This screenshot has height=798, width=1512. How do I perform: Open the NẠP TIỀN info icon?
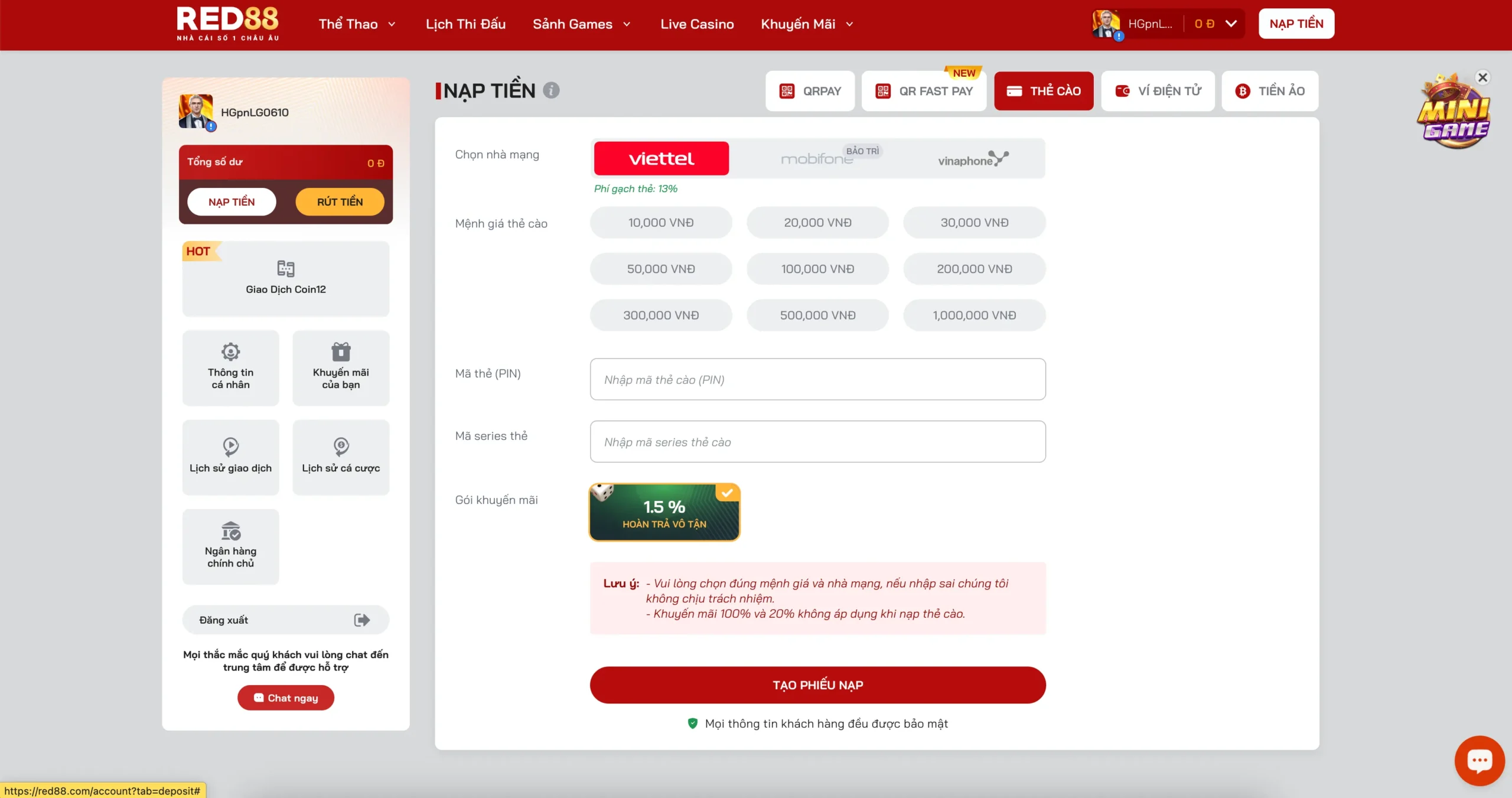pyautogui.click(x=551, y=90)
